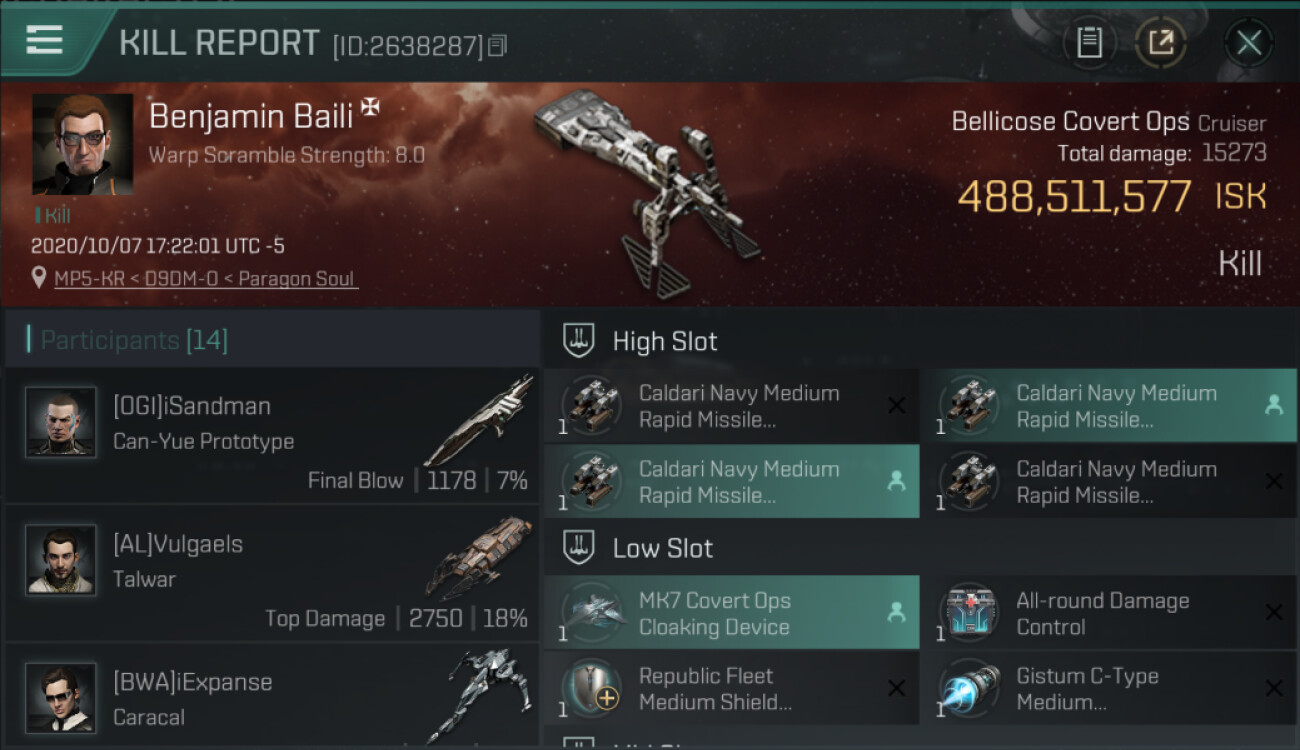
Task: Click the Low Slot shield icon
Action: click(x=579, y=547)
